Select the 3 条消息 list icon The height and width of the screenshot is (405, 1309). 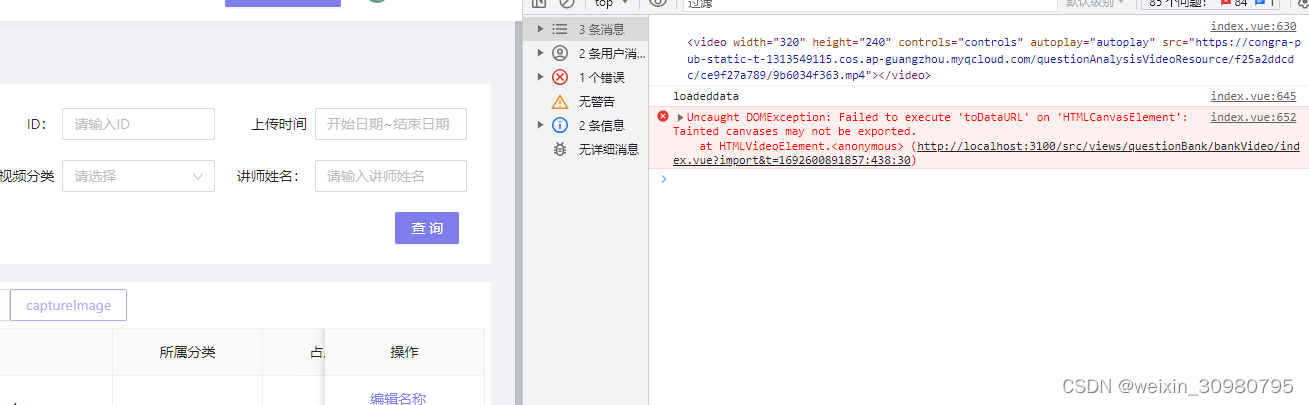[560, 29]
